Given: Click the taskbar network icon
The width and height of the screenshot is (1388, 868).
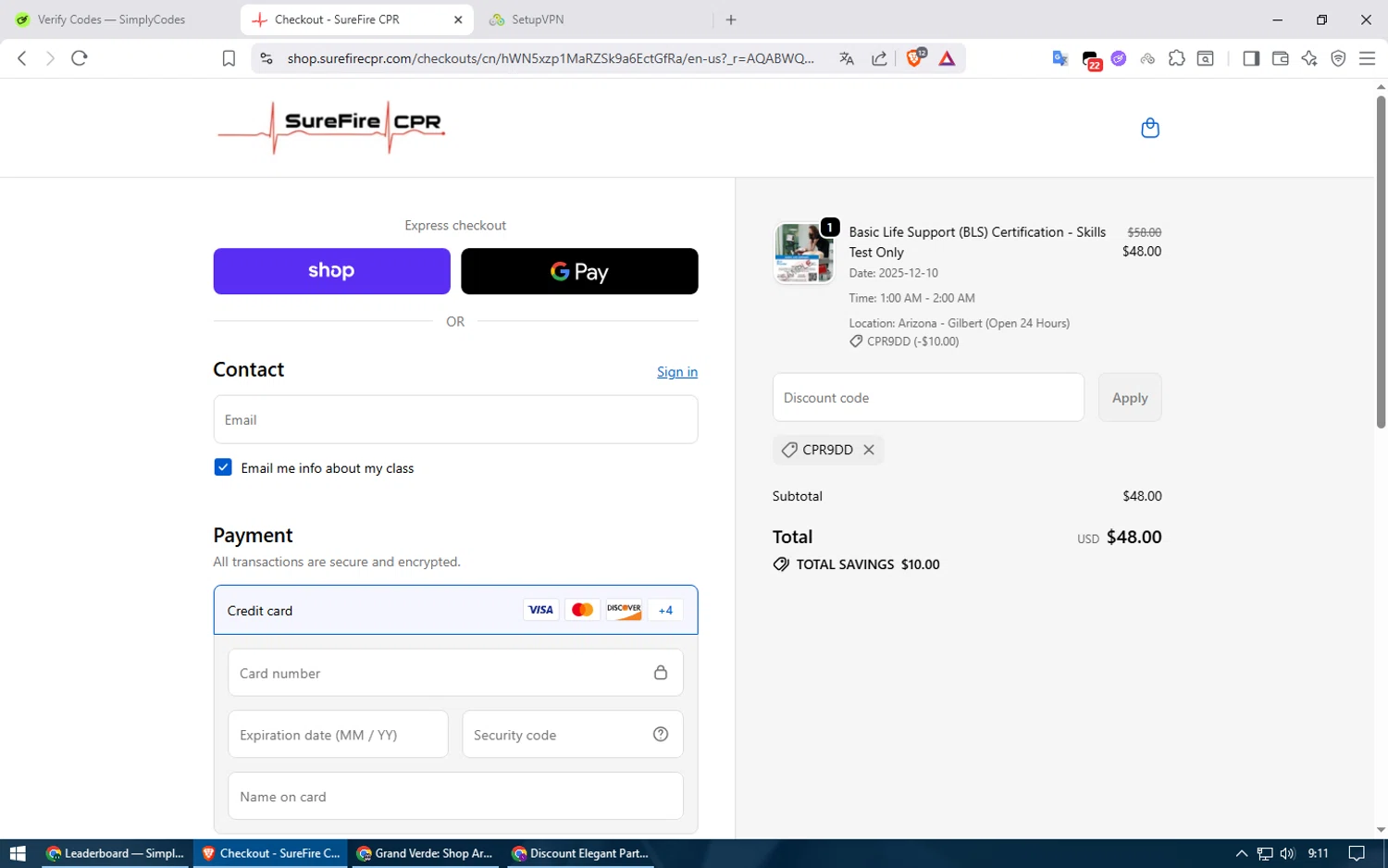Looking at the screenshot, I should 1264,853.
